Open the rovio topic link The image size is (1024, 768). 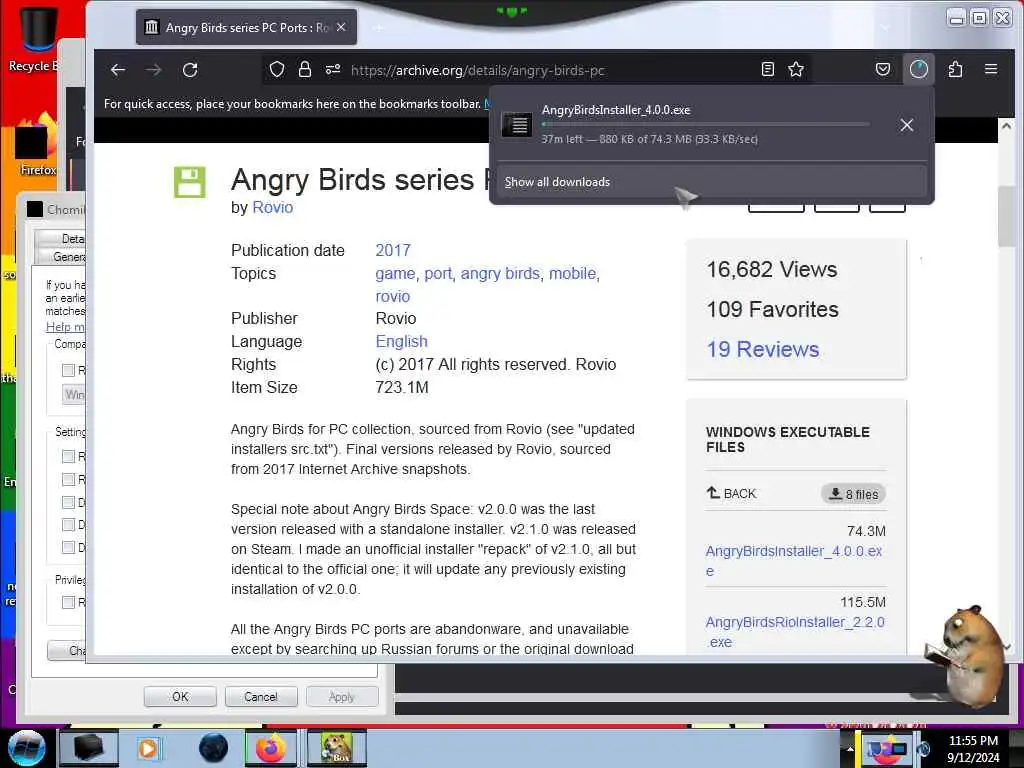pos(392,296)
